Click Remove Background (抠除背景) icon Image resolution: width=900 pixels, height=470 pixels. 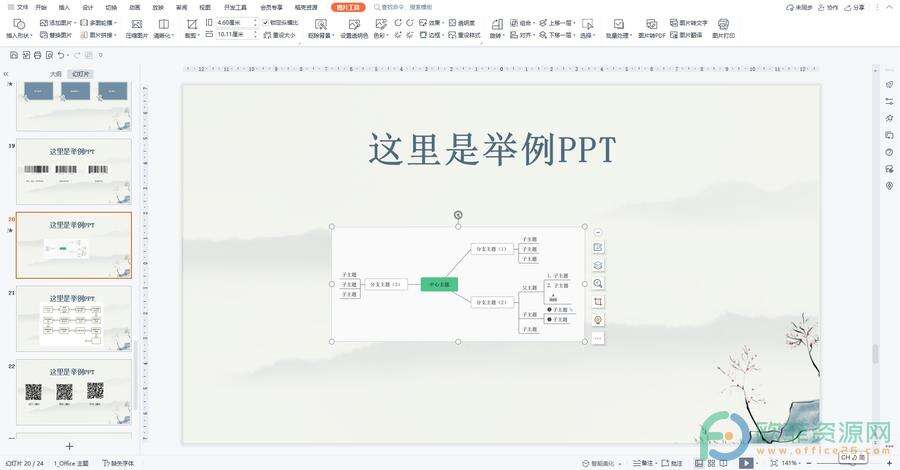[321, 24]
